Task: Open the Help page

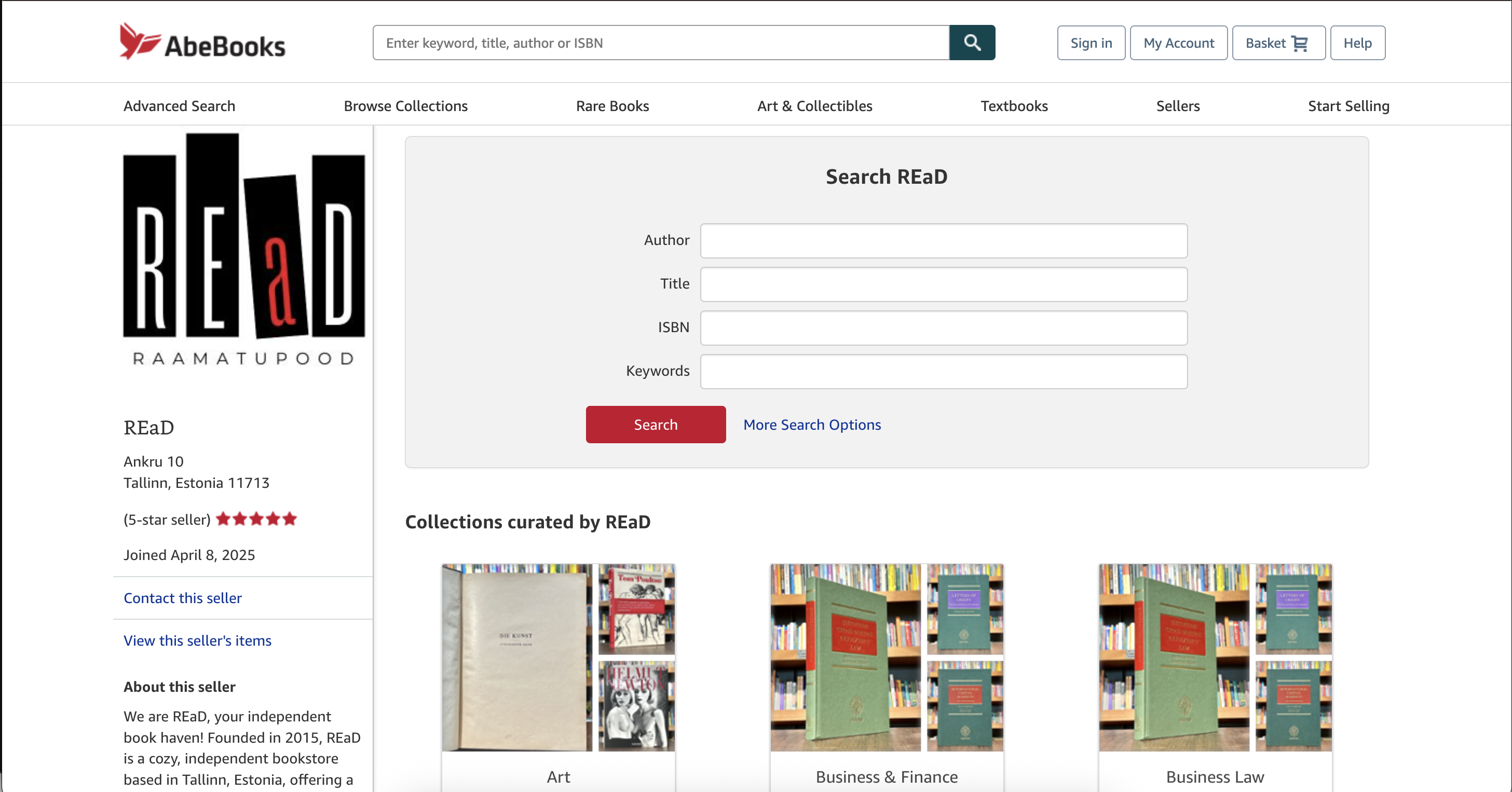Action: point(1357,43)
